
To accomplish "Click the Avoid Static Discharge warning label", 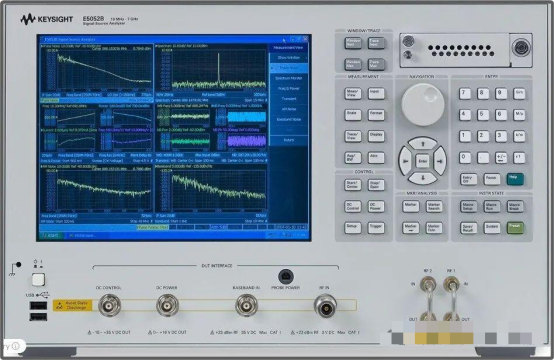I will (x=72, y=305).
